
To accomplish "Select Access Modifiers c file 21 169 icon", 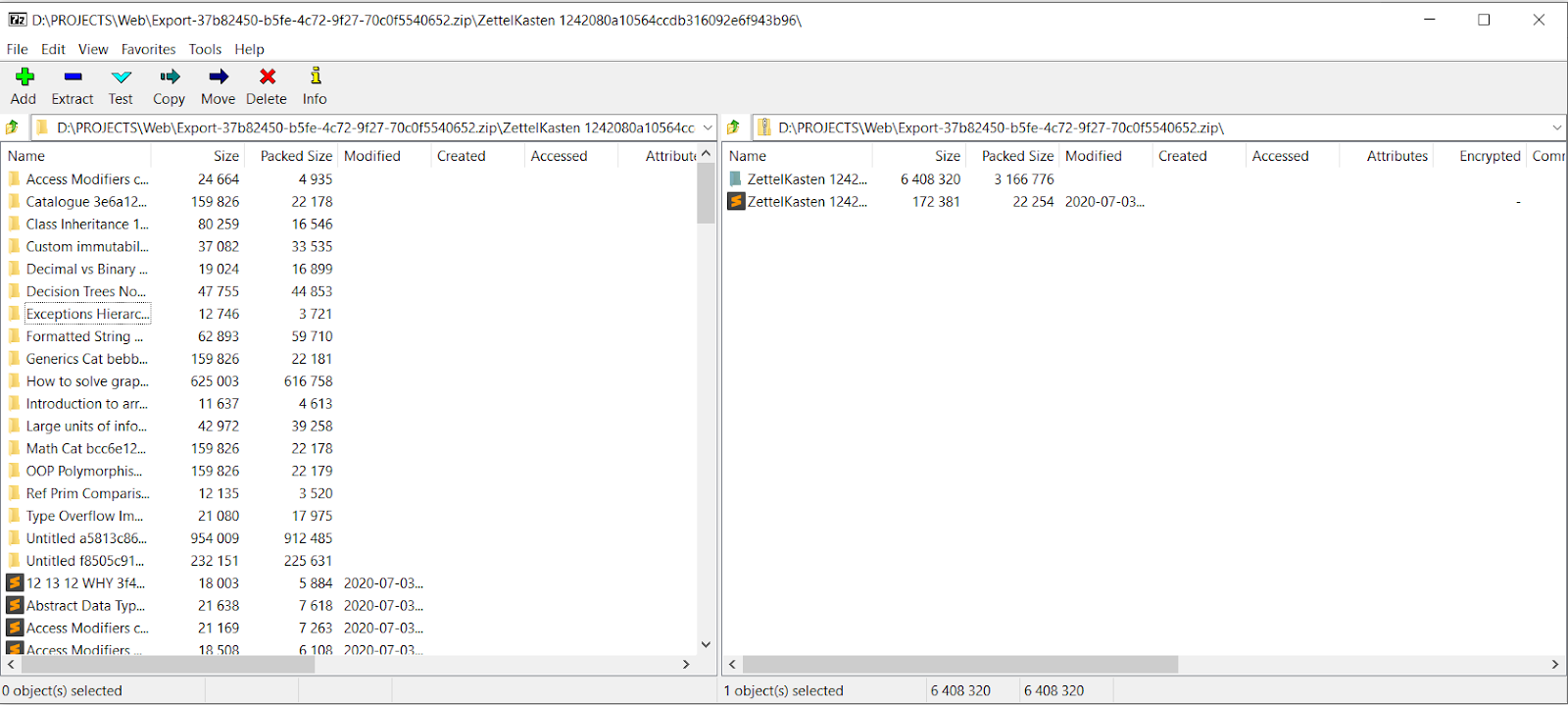I will point(15,628).
